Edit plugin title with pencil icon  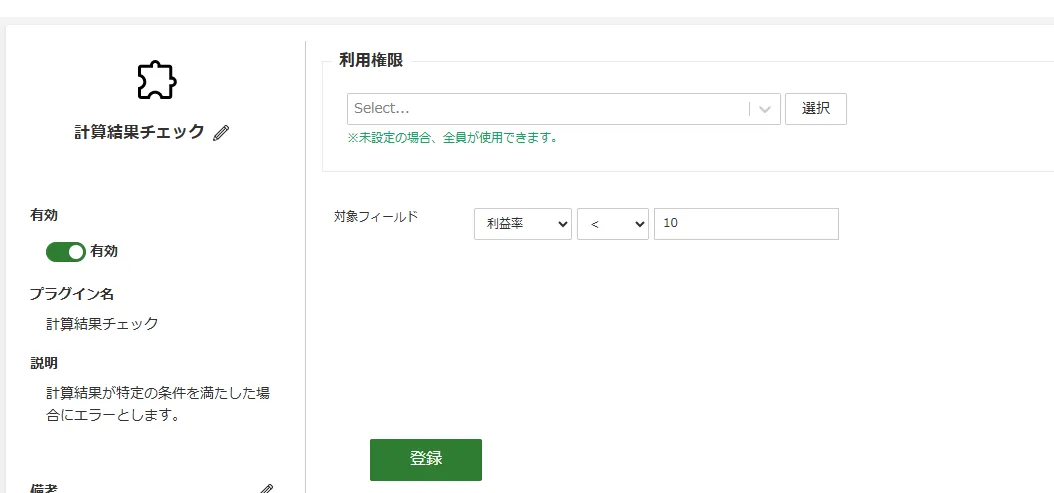pyautogui.click(x=220, y=133)
